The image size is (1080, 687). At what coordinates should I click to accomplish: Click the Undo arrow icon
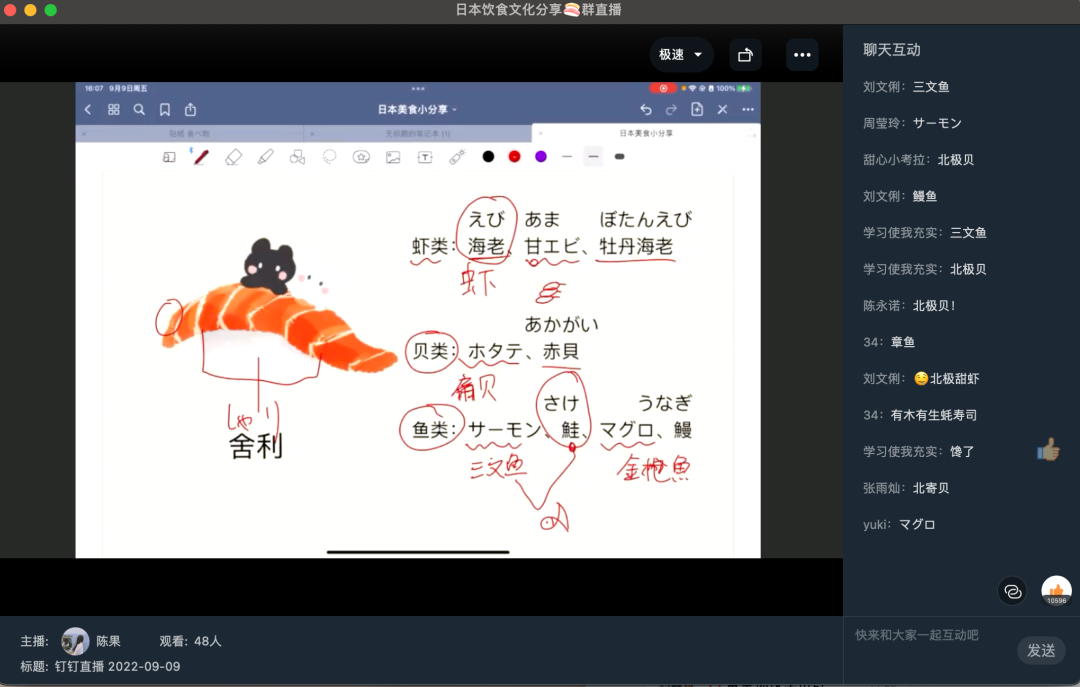(x=645, y=109)
